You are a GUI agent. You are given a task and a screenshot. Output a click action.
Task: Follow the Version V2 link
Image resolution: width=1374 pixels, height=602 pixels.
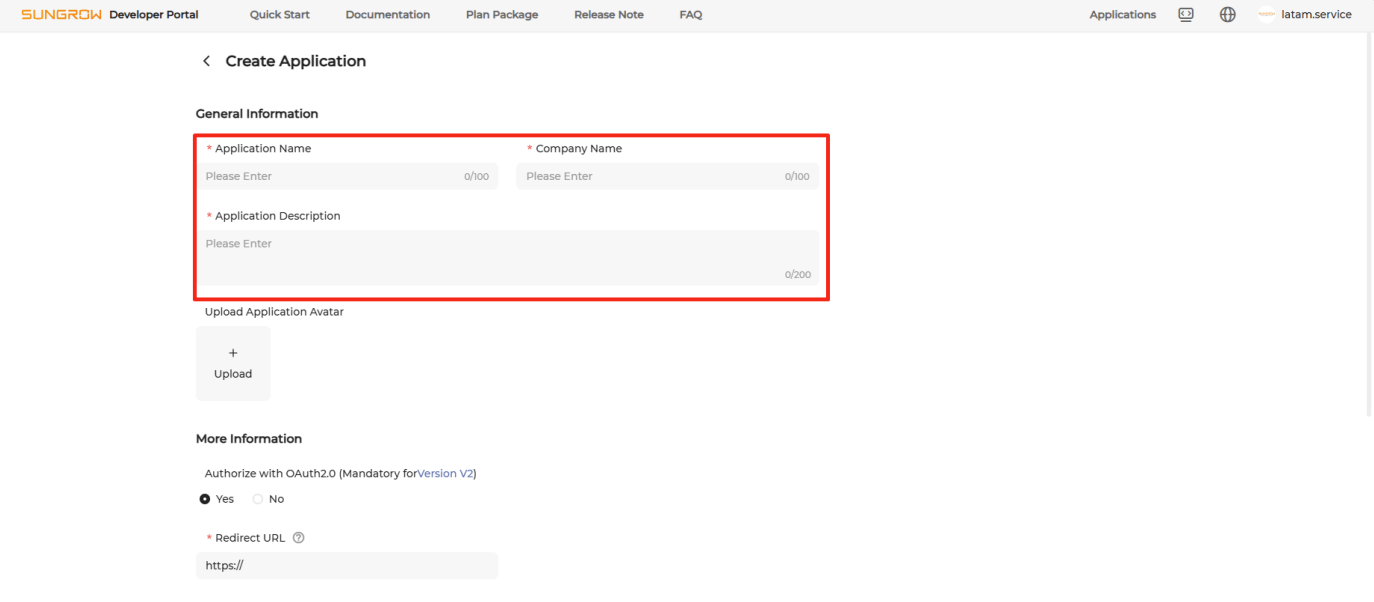(445, 473)
